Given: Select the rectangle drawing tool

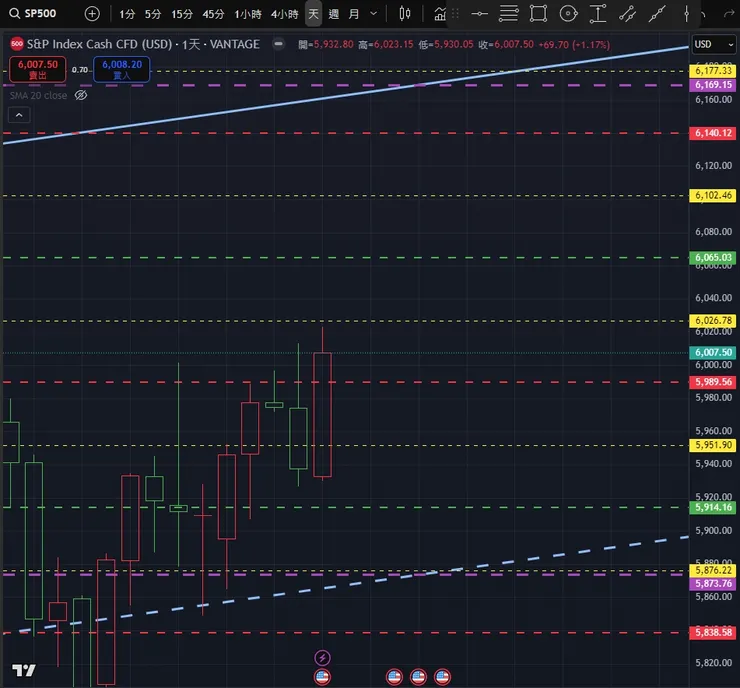Looking at the screenshot, I should click(x=538, y=14).
